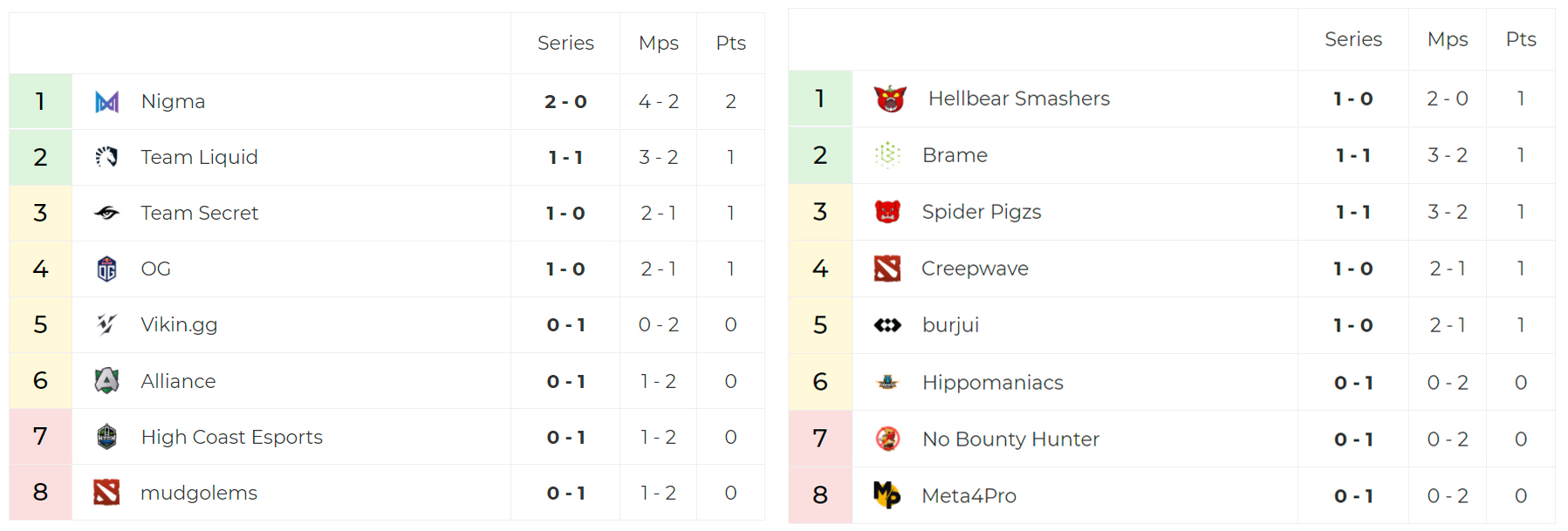
Task: Open the Creepwave team link
Action: click(975, 269)
